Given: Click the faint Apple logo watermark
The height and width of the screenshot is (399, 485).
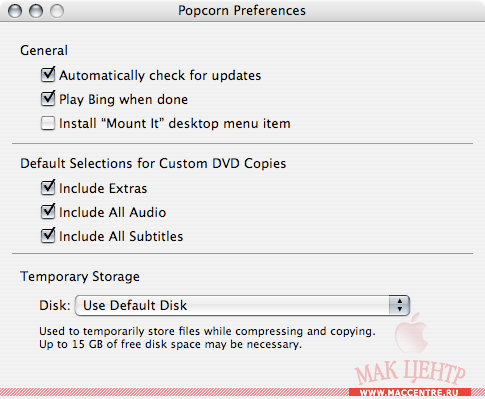Looking at the screenshot, I should (411, 333).
